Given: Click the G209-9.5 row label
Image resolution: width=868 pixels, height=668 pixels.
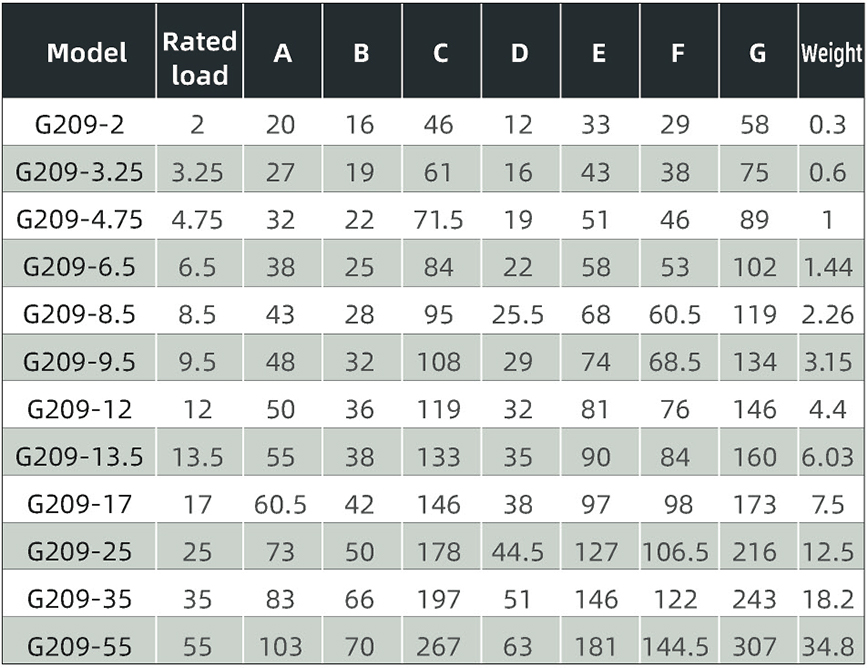Looking at the screenshot, I should click(x=79, y=362).
